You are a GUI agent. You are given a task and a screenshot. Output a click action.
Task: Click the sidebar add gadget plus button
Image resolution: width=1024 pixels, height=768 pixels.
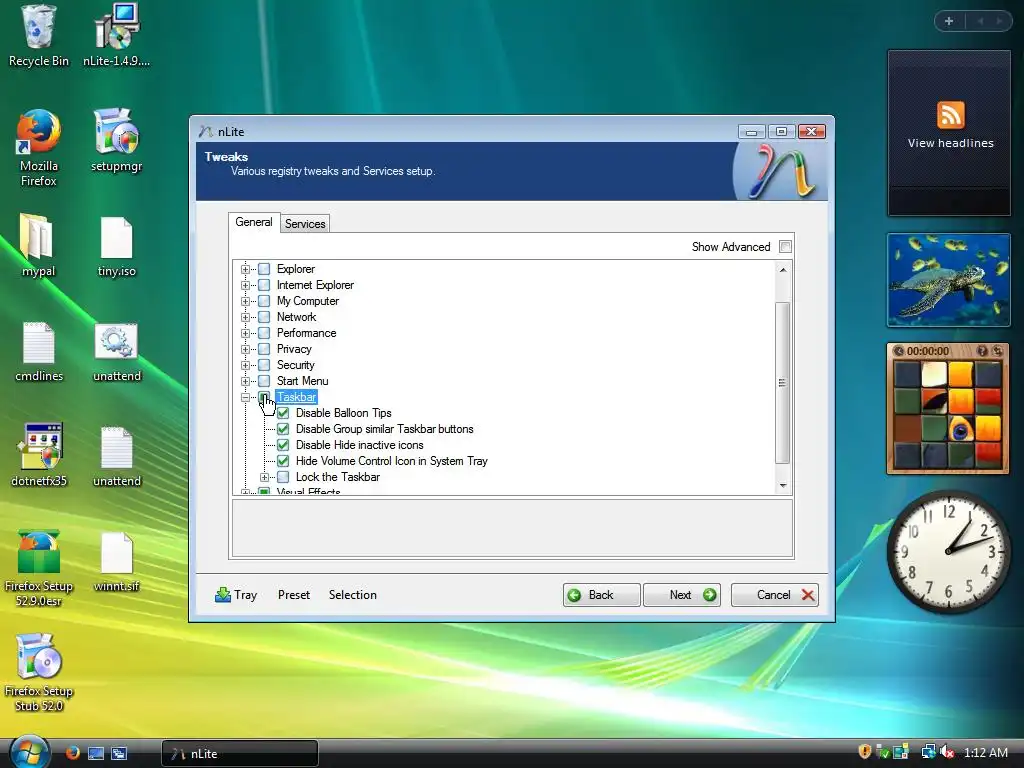949,21
